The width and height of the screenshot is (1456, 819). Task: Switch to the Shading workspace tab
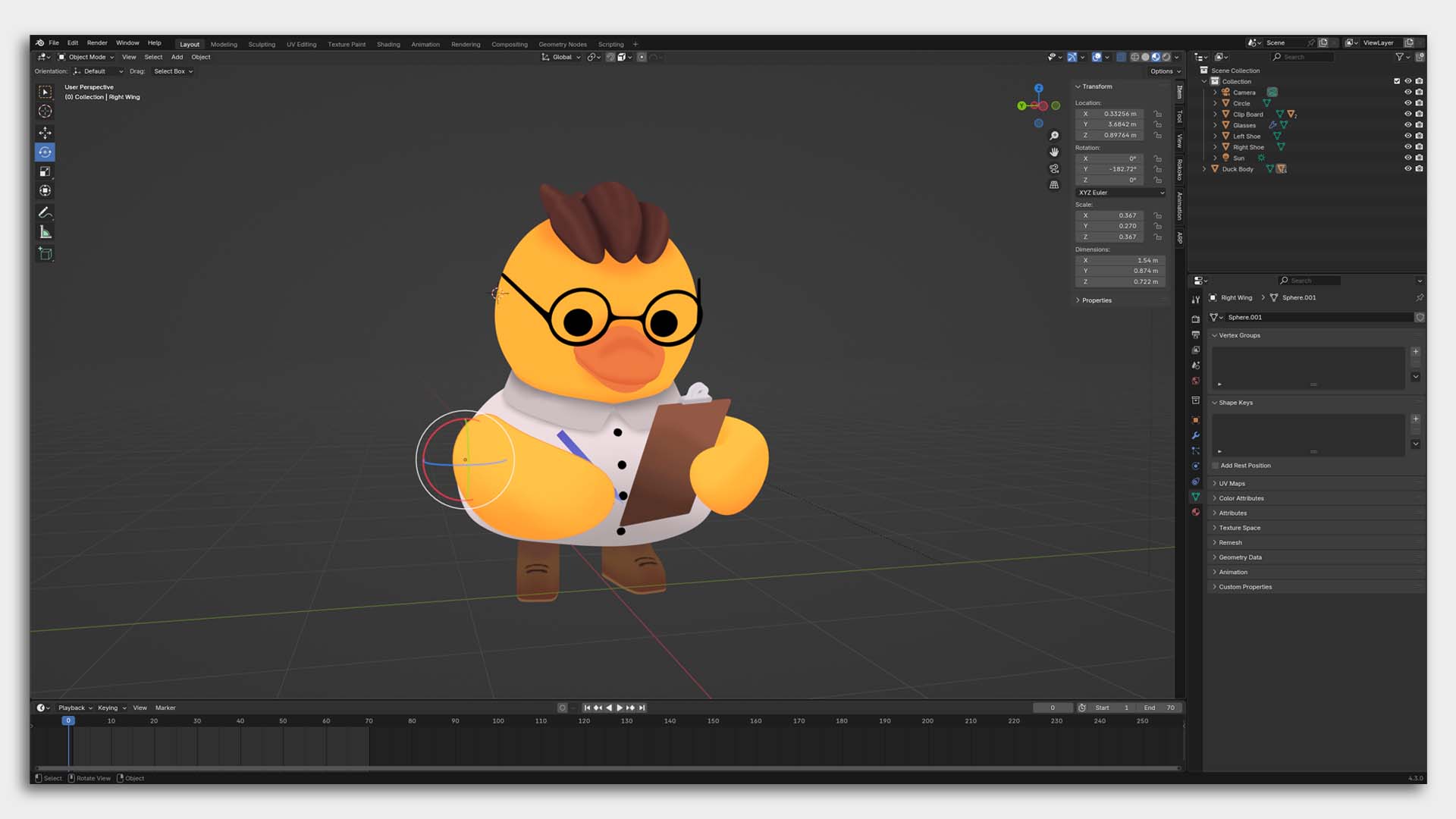[388, 44]
